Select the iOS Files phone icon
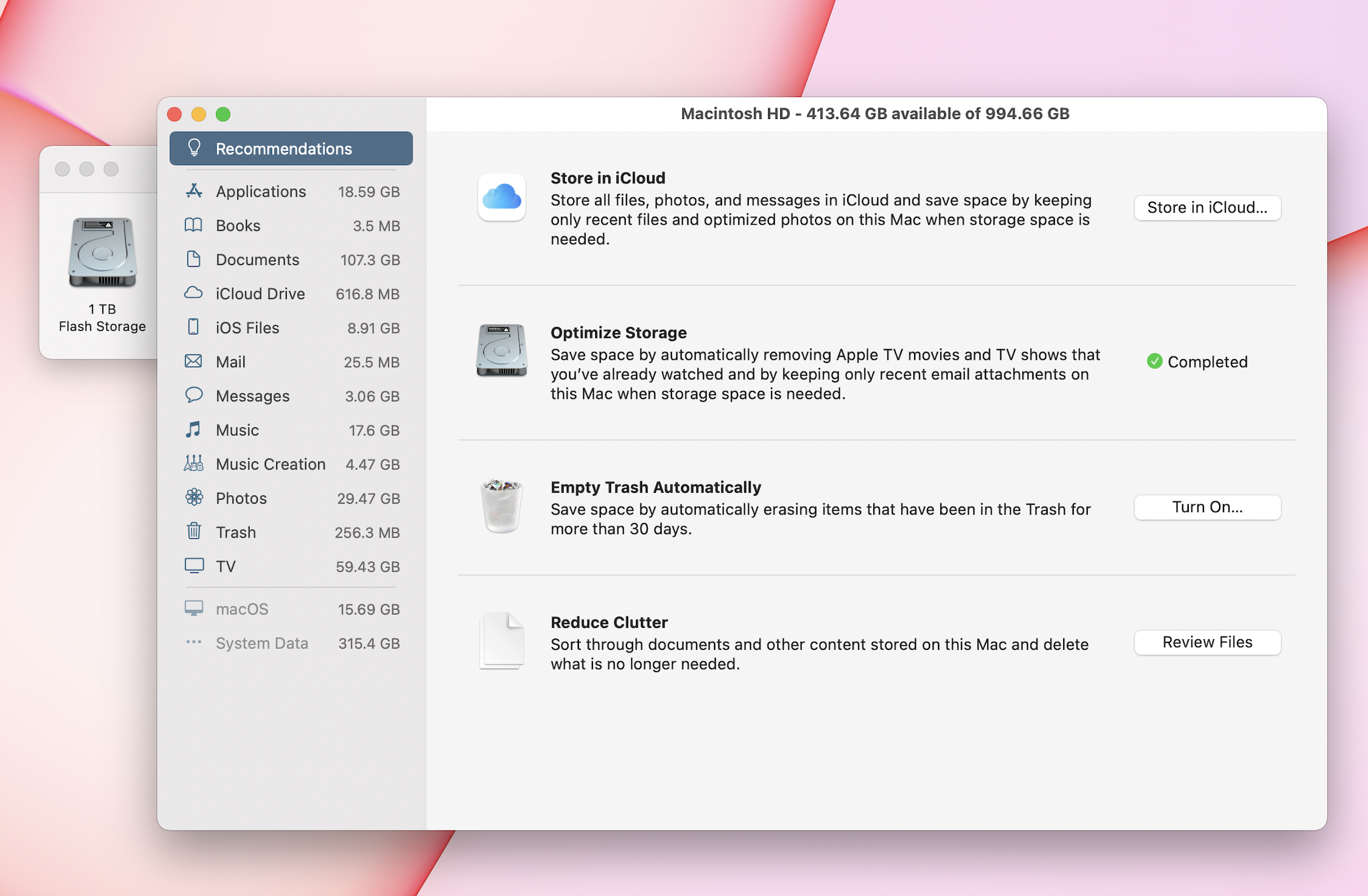The height and width of the screenshot is (896, 1368). click(193, 328)
